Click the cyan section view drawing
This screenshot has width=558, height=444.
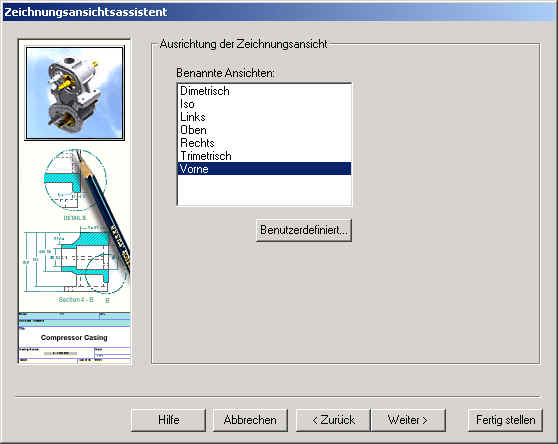pos(71,261)
